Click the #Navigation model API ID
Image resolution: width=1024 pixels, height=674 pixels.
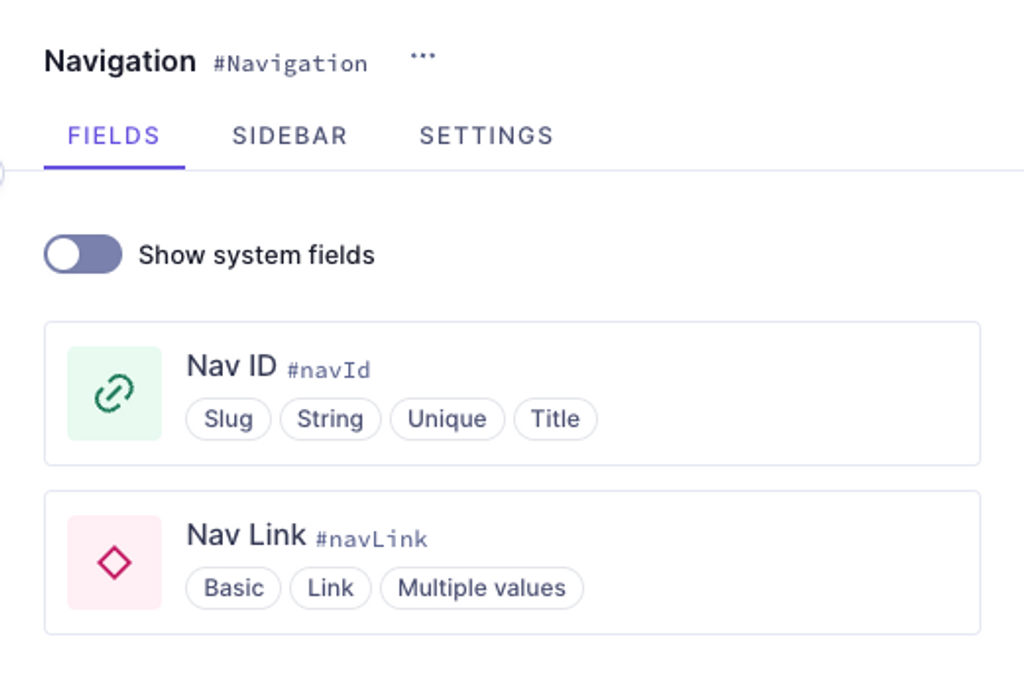click(291, 64)
